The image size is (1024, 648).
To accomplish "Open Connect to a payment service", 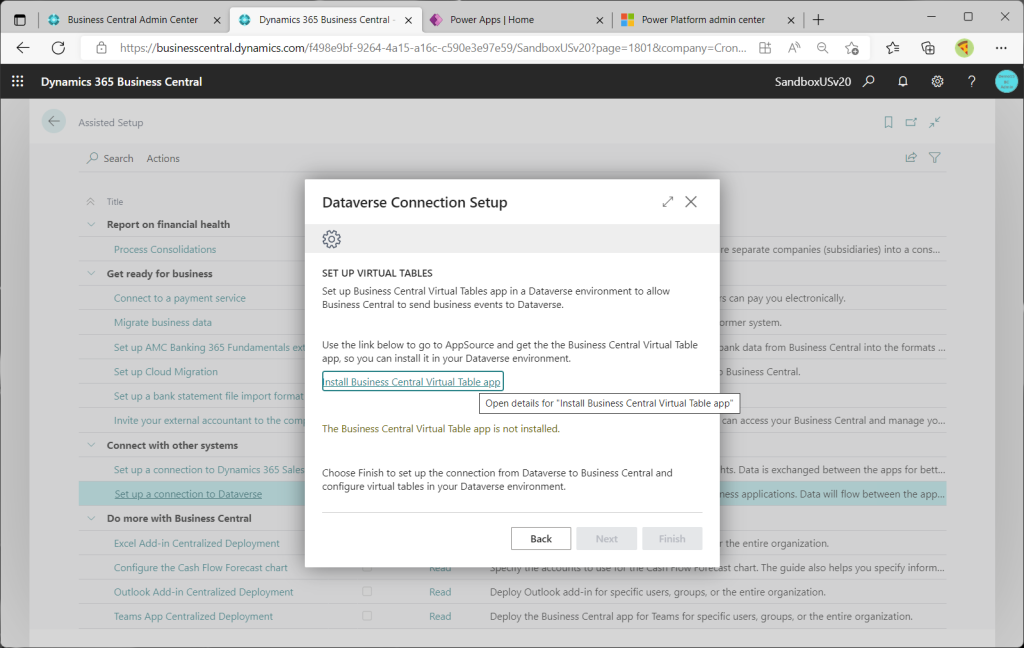I will click(x=180, y=298).
